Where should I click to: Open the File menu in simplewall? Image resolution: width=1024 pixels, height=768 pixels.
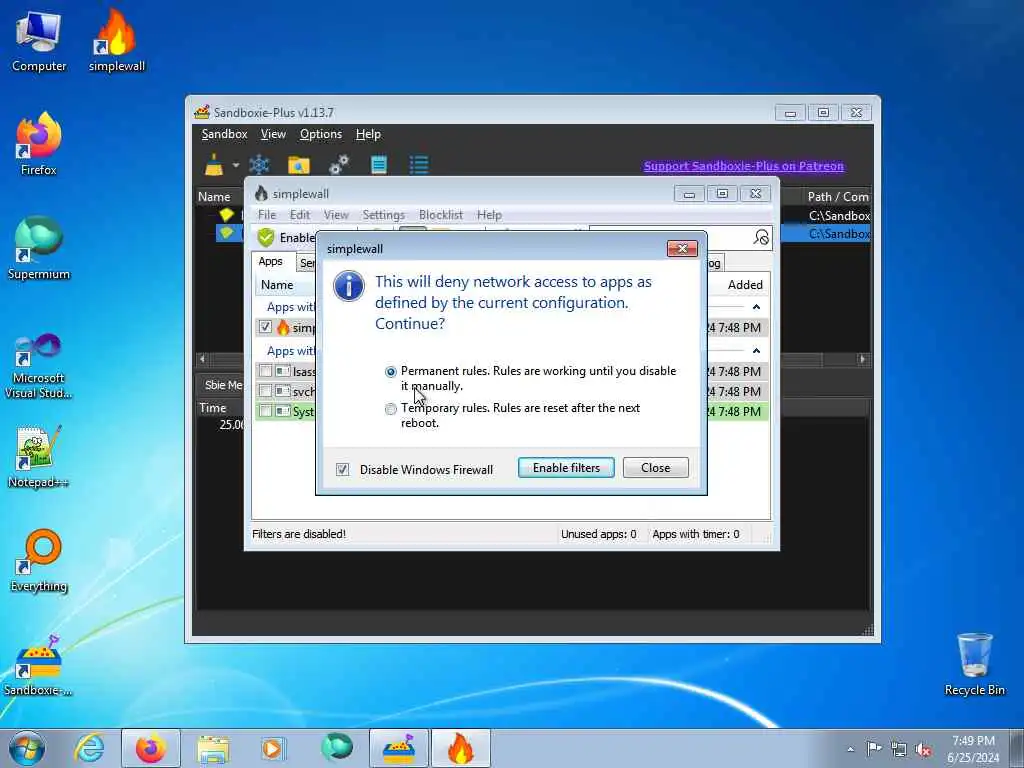[x=266, y=215]
